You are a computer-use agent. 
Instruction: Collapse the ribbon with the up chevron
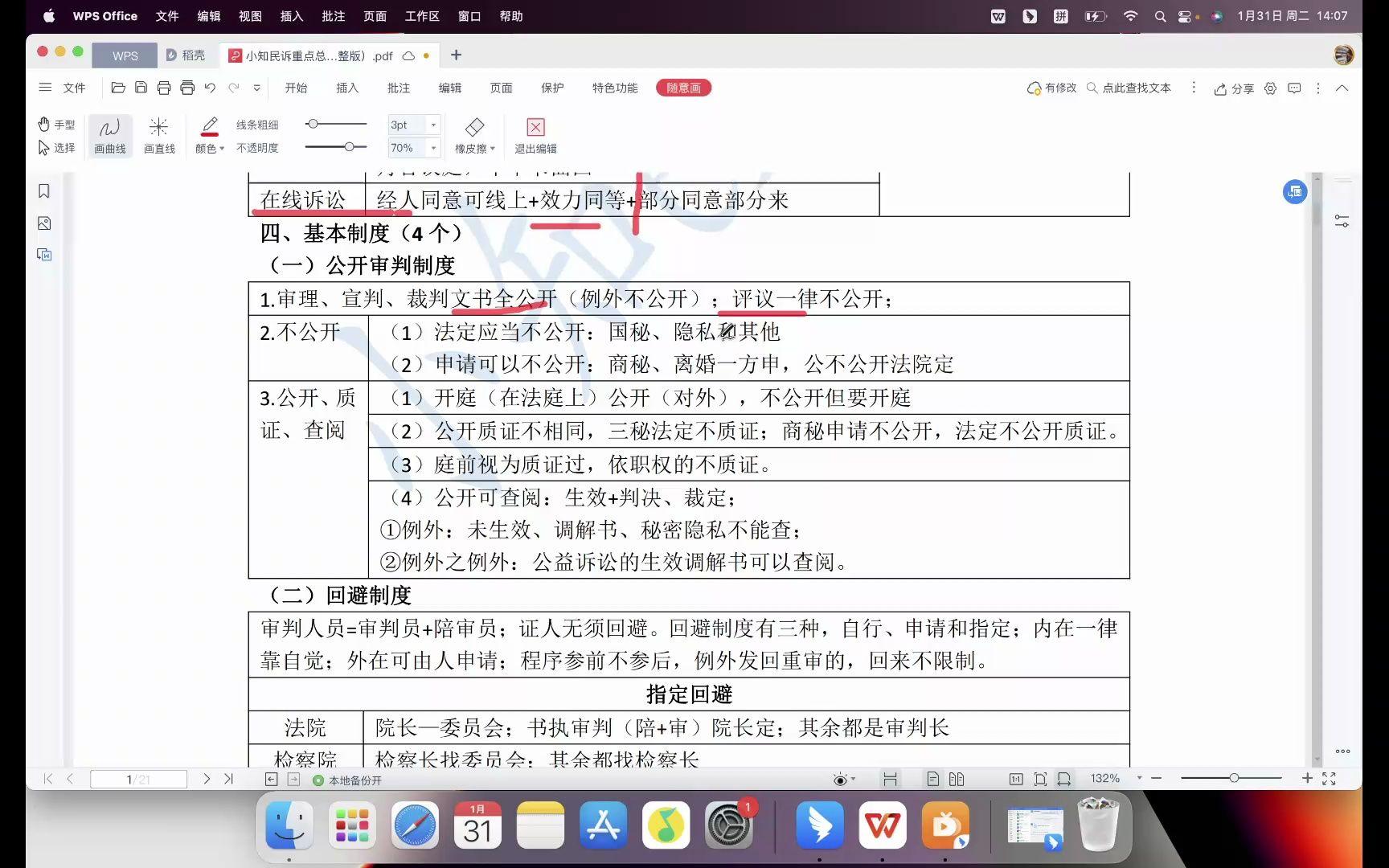point(1342,88)
